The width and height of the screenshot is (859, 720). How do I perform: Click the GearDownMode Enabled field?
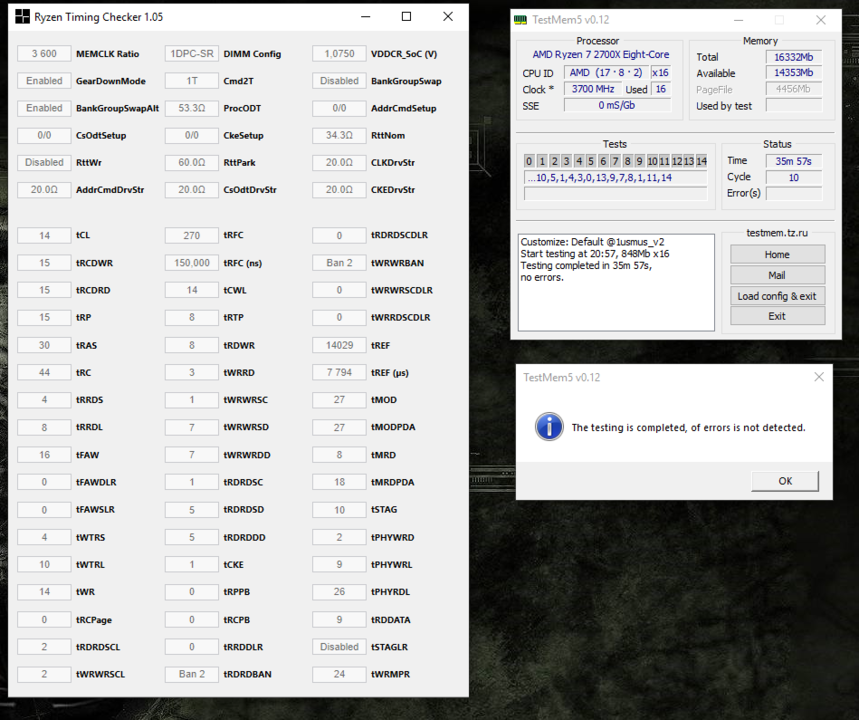[44, 81]
